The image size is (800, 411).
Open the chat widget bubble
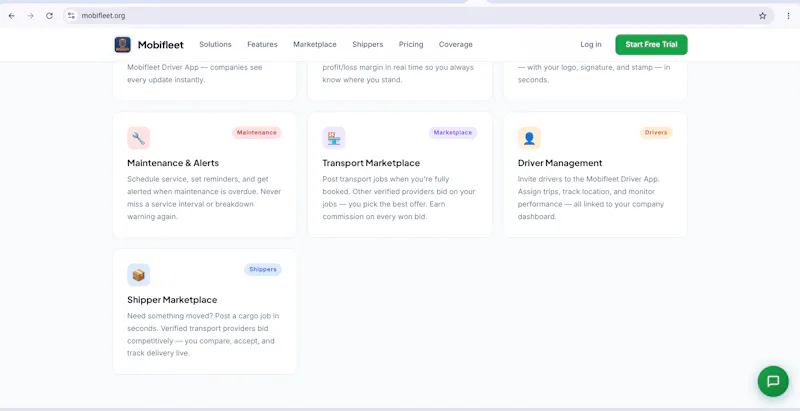click(x=773, y=381)
